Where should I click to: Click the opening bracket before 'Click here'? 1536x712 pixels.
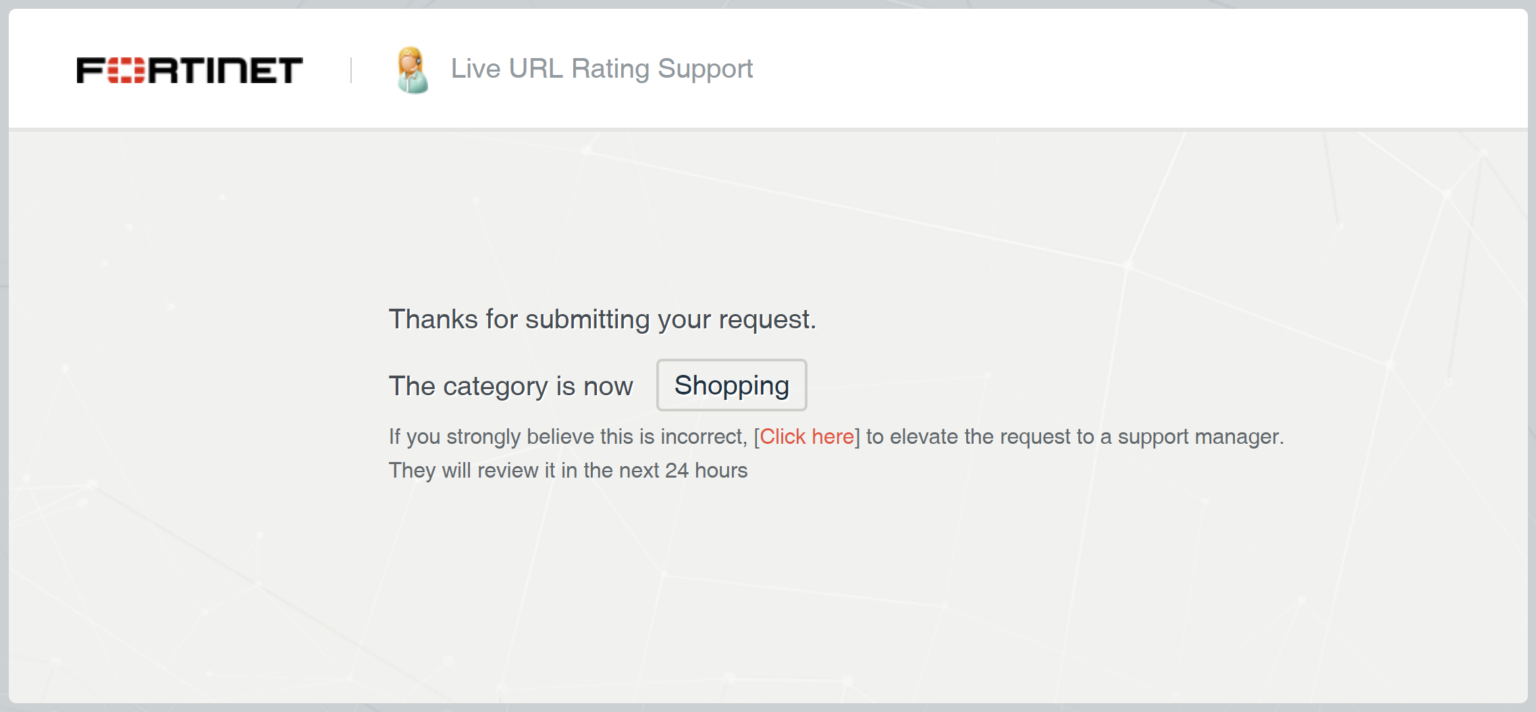756,437
